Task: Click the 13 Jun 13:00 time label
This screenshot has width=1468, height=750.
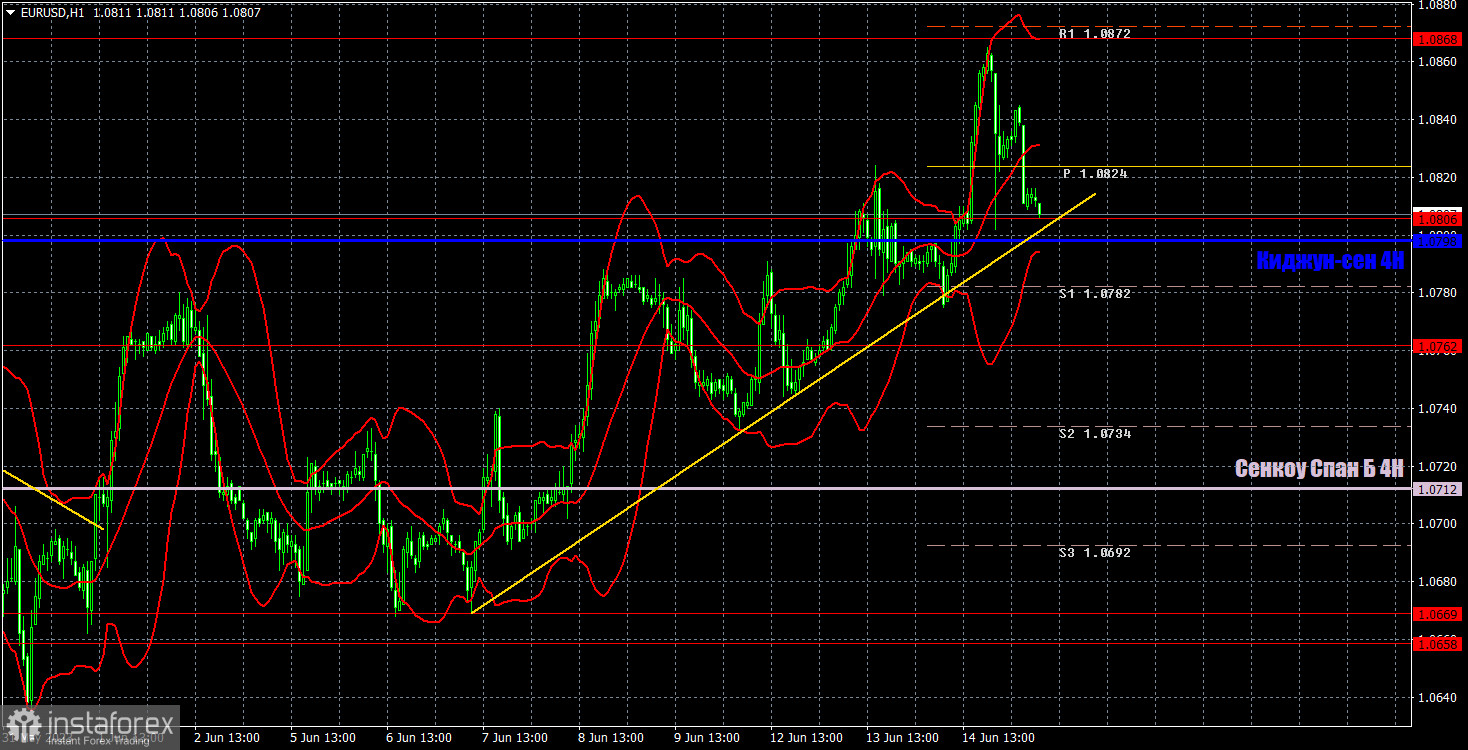Action: point(903,738)
